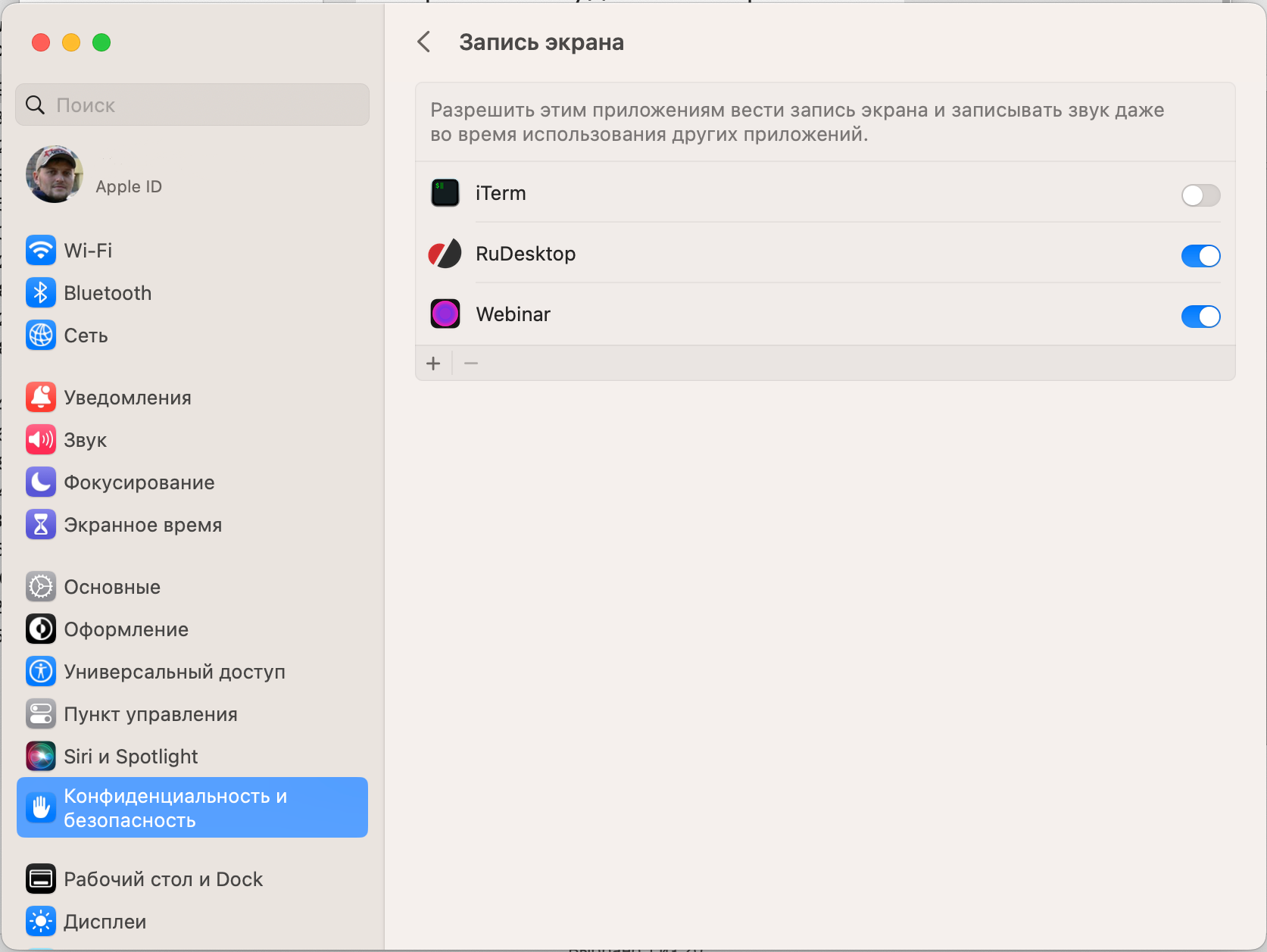1267x952 pixels.
Task: Open Уведомления settings
Action: [192, 397]
